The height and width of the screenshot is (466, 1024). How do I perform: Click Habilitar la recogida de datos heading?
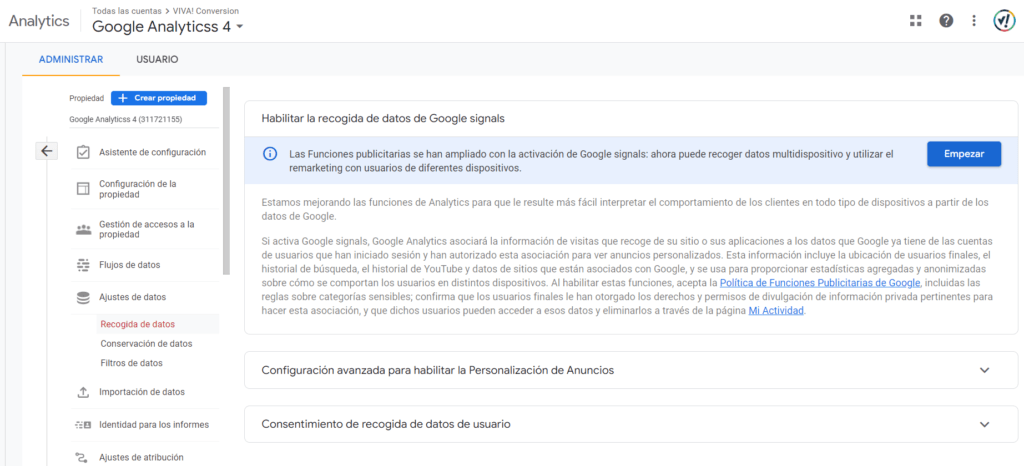[x=383, y=119]
